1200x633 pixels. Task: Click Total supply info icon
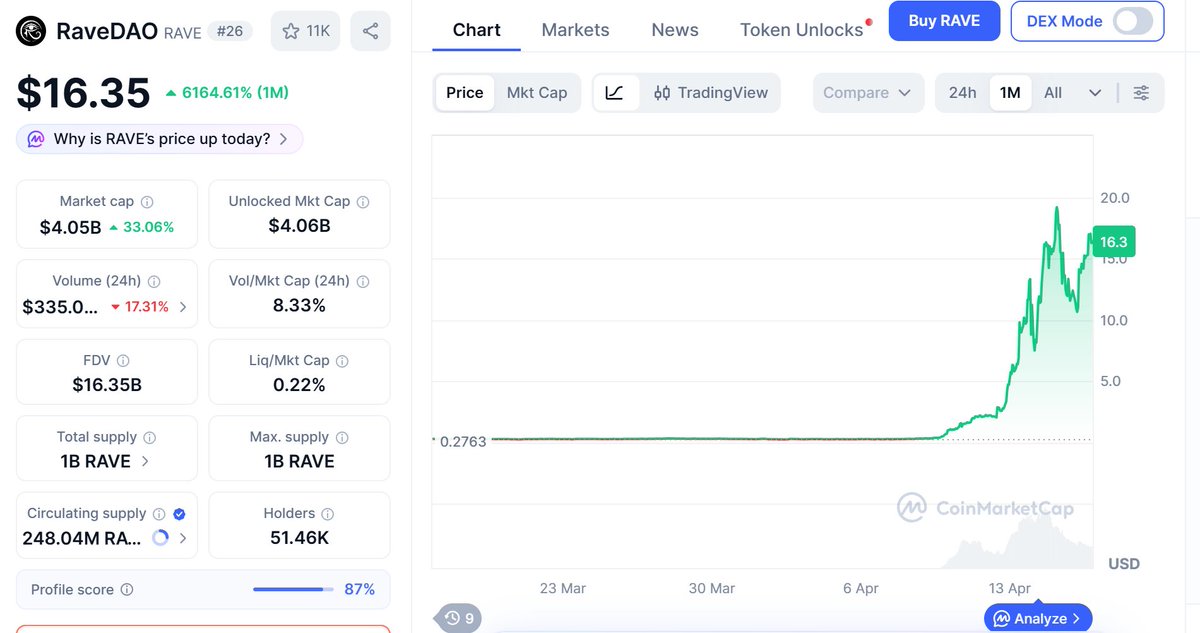150,438
